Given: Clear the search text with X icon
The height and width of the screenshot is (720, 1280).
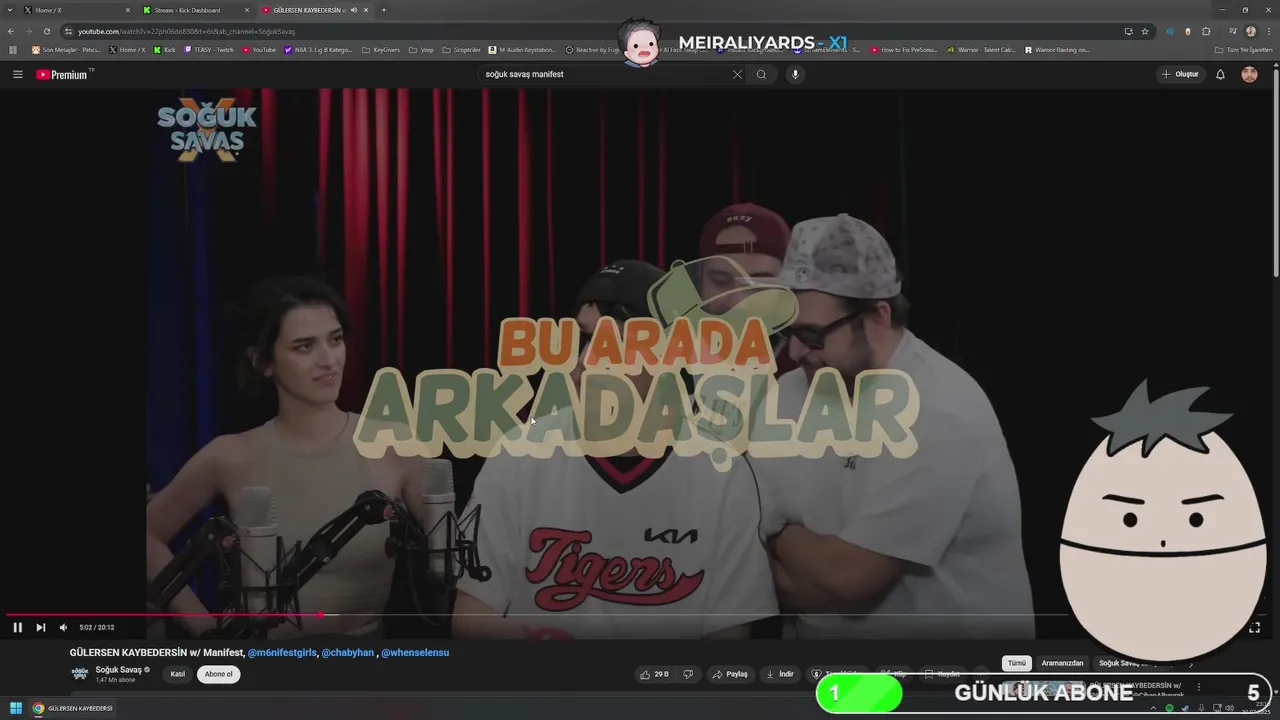Looking at the screenshot, I should point(737,74).
